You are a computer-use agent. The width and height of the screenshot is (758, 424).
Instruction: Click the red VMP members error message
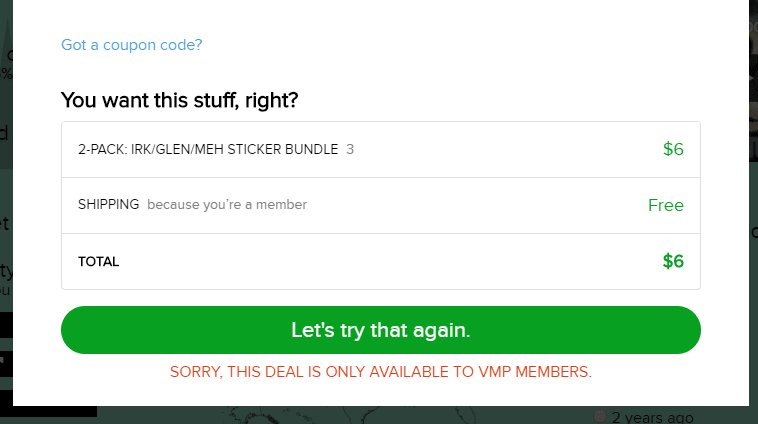pyautogui.click(x=381, y=372)
